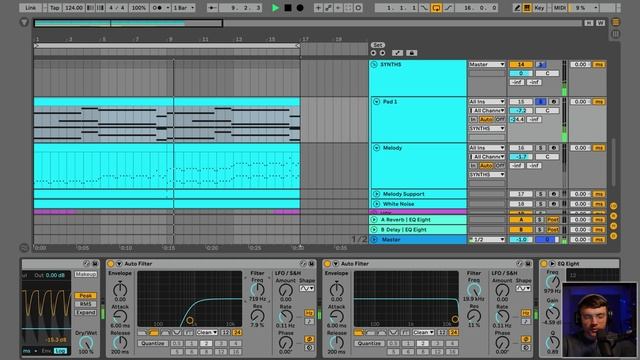
Task: Click the Play button in transport
Action: tap(276, 8)
